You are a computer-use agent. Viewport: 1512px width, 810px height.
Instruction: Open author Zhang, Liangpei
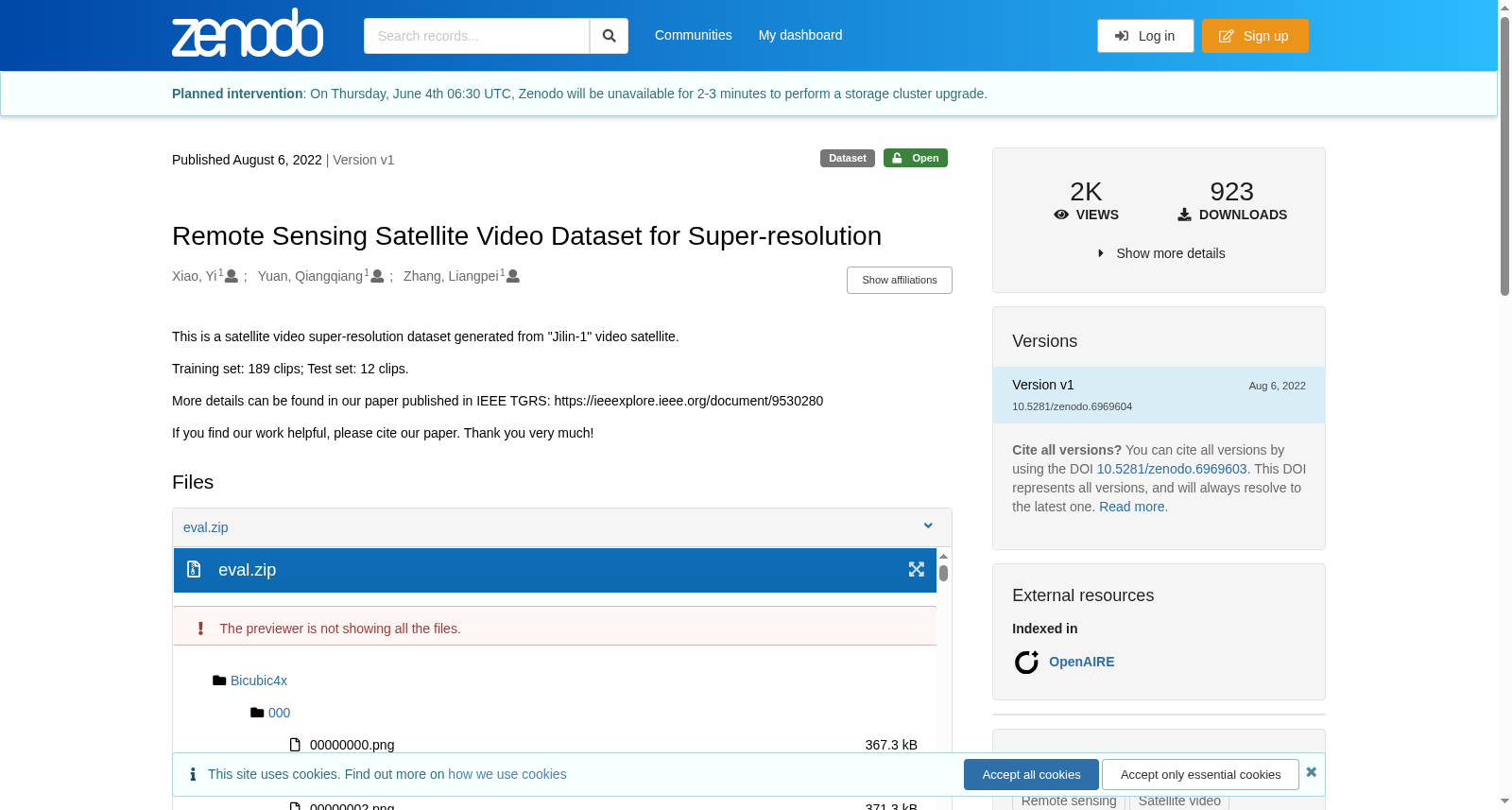tap(451, 276)
